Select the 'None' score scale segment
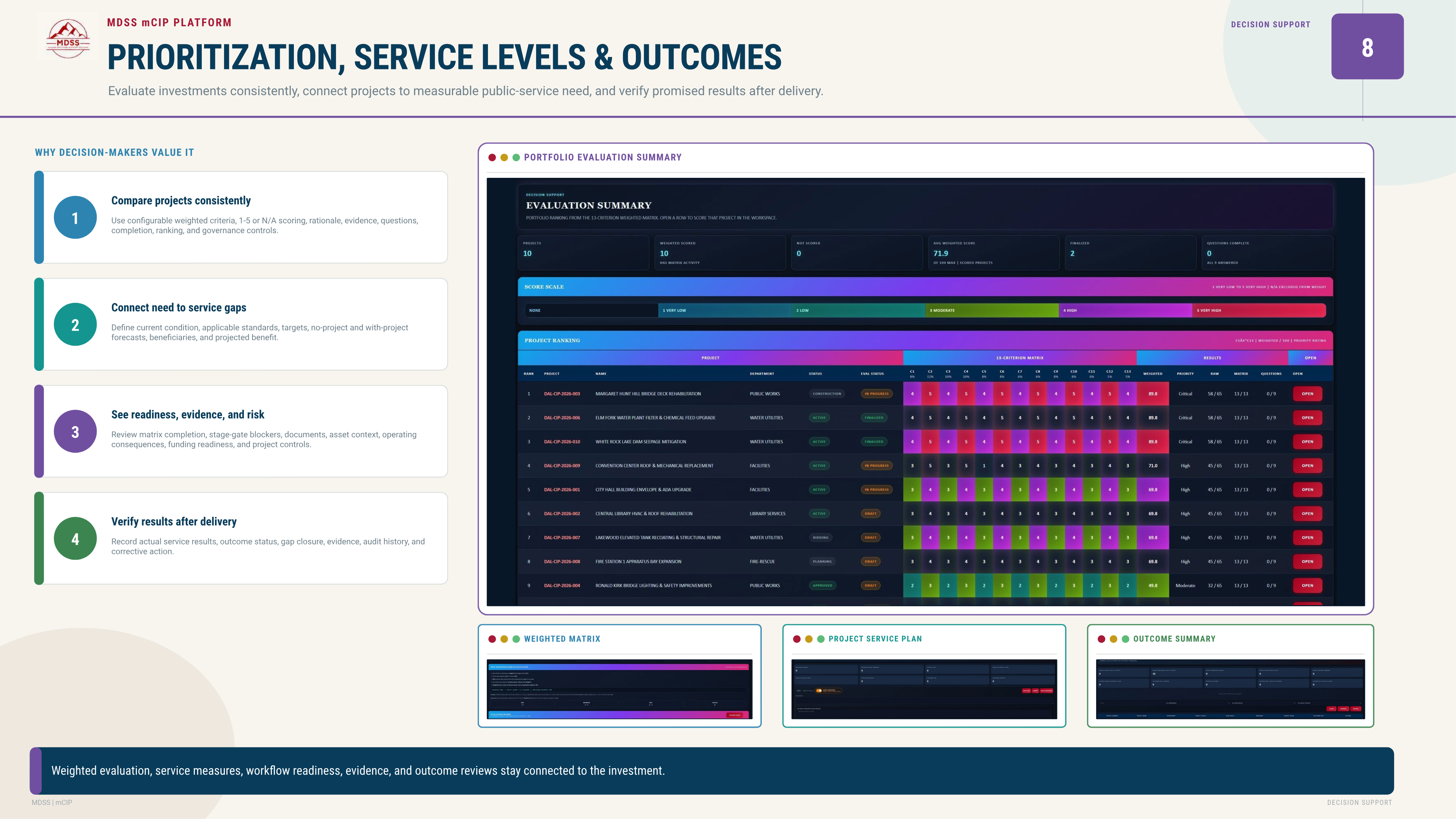Screen dimensions: 1456x819 click(x=591, y=310)
